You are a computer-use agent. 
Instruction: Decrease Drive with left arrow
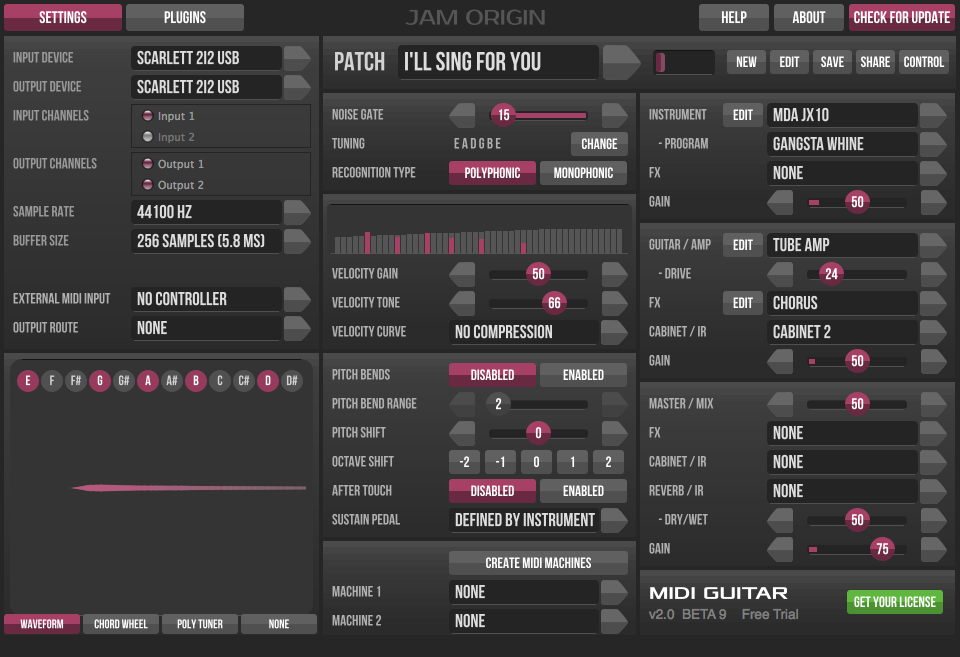780,274
